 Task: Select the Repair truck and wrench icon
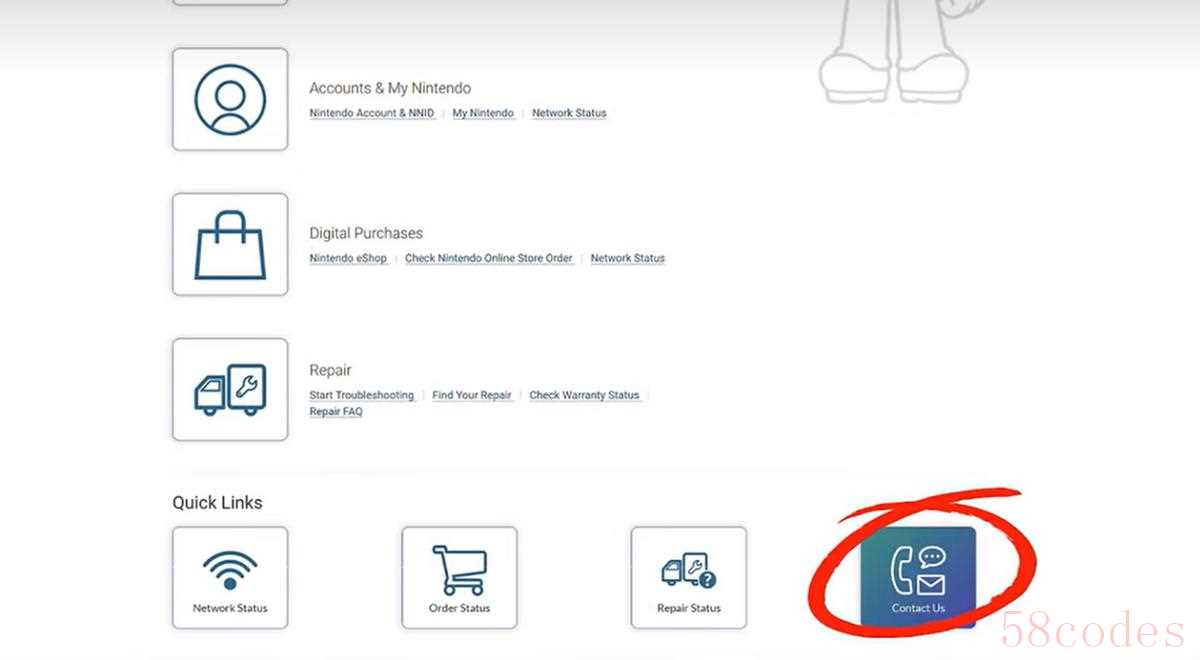click(230, 389)
